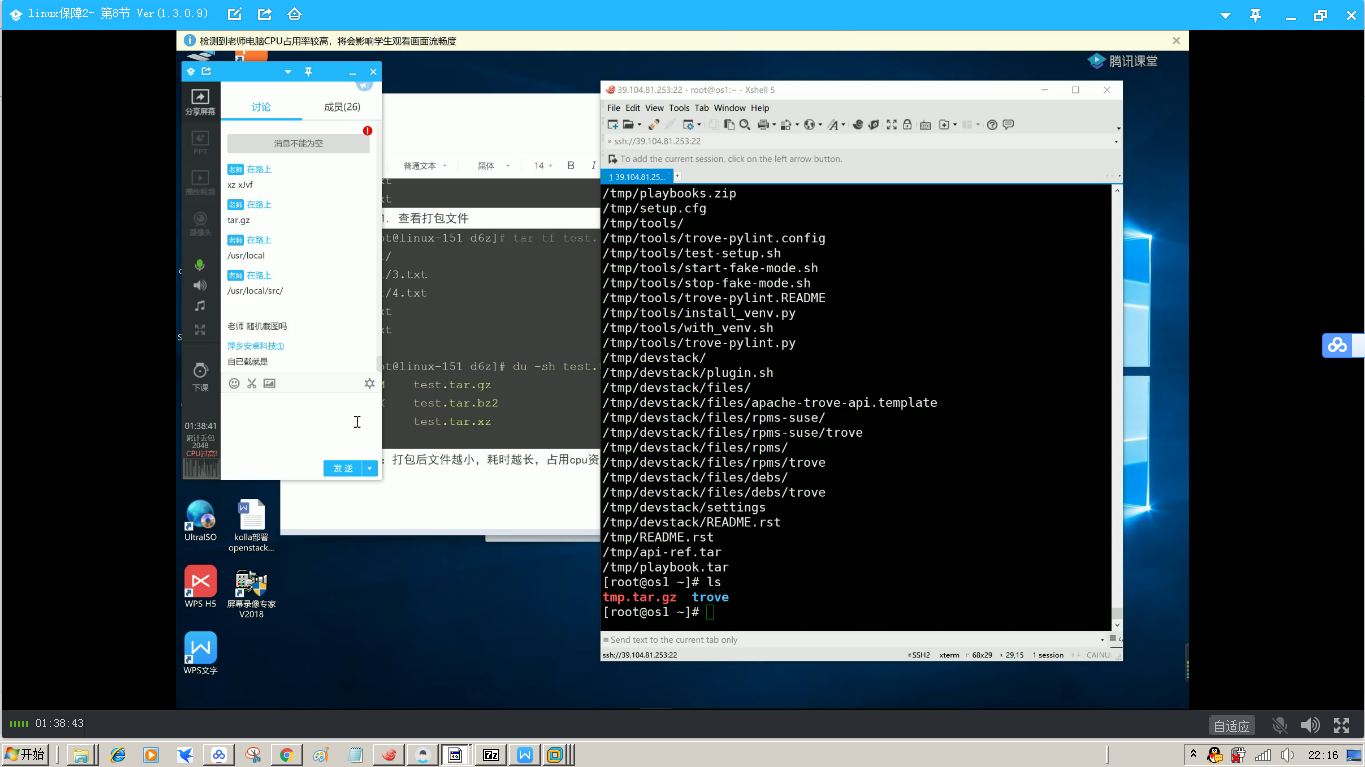Click 萍乡安卓科技 username link in chat
1365x767 pixels.
click(256, 346)
